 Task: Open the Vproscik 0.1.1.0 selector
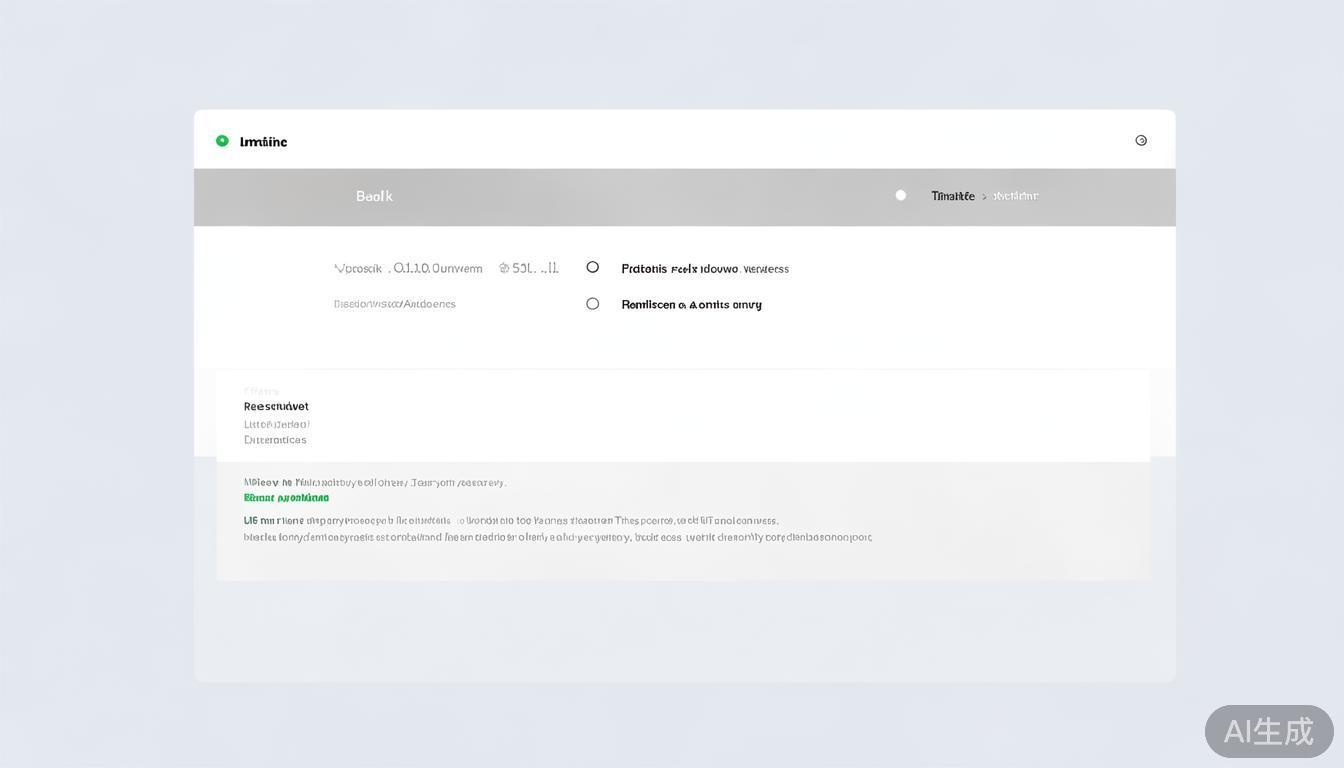click(409, 267)
